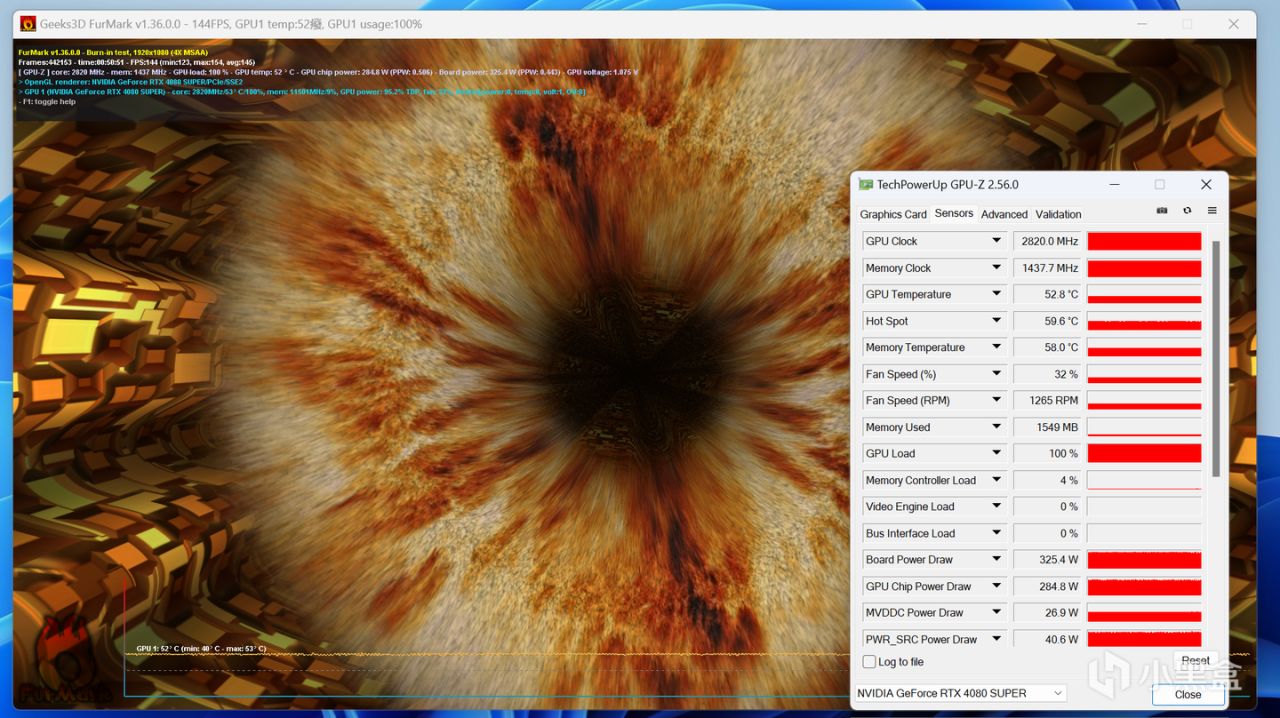Click the 26.9 W MVDDC power value

point(1048,613)
